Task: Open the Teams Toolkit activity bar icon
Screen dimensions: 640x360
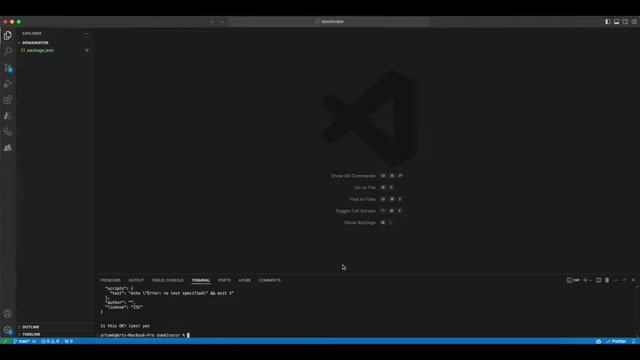Action: click(x=8, y=148)
